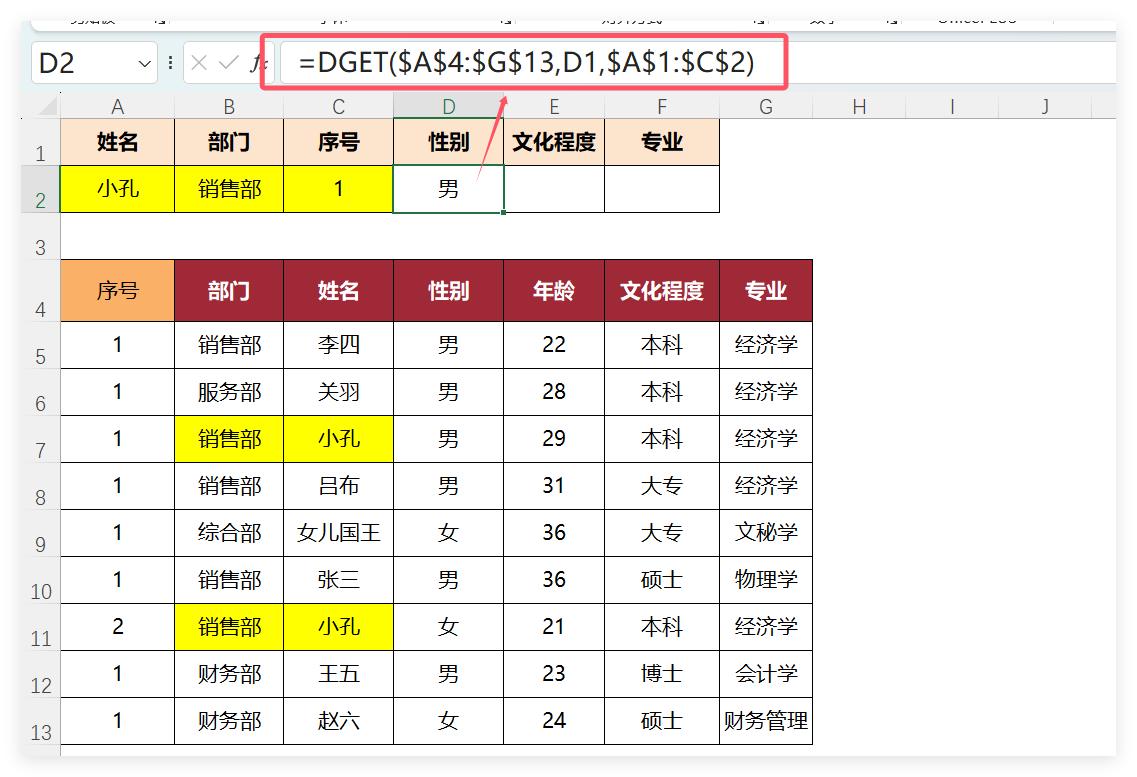Click cell F1 labeled 专业
The image size is (1137, 777).
click(662, 142)
